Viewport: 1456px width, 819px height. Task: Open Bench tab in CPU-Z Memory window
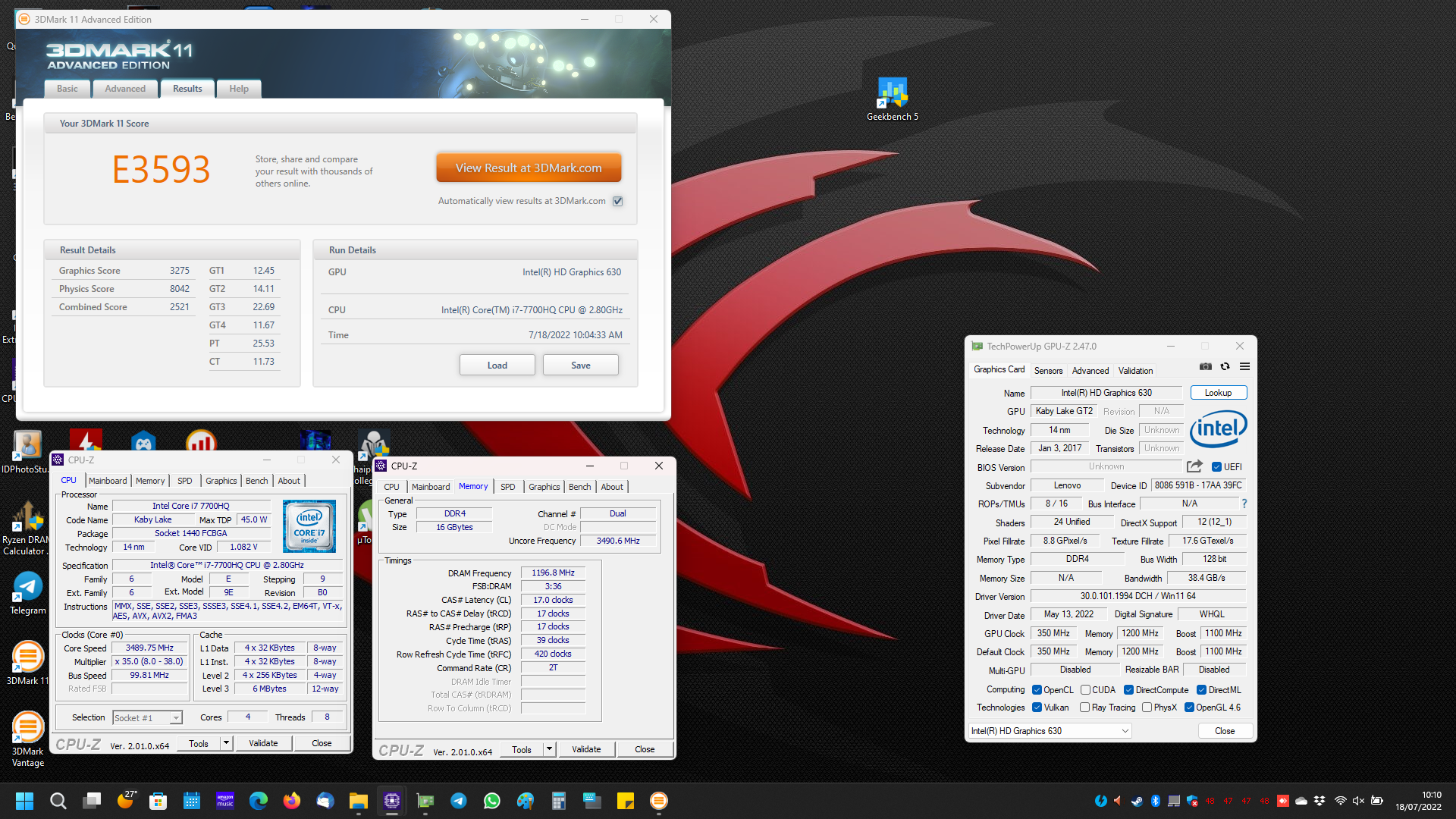pos(579,487)
